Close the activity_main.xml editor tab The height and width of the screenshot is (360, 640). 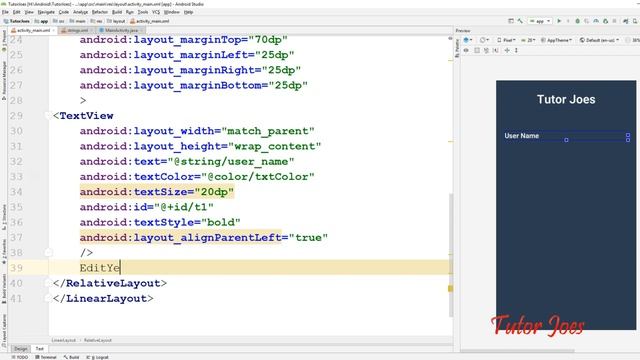[53, 30]
